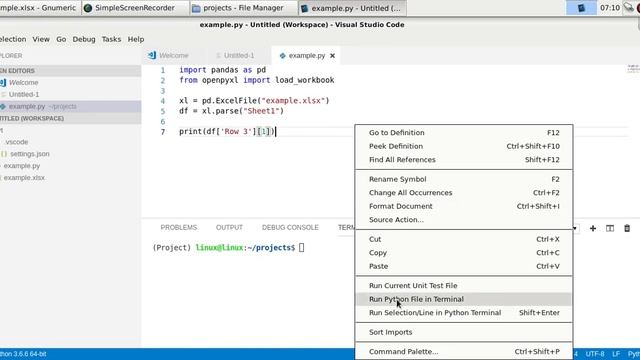
Task: Open the Debug menu
Action: tap(84, 39)
